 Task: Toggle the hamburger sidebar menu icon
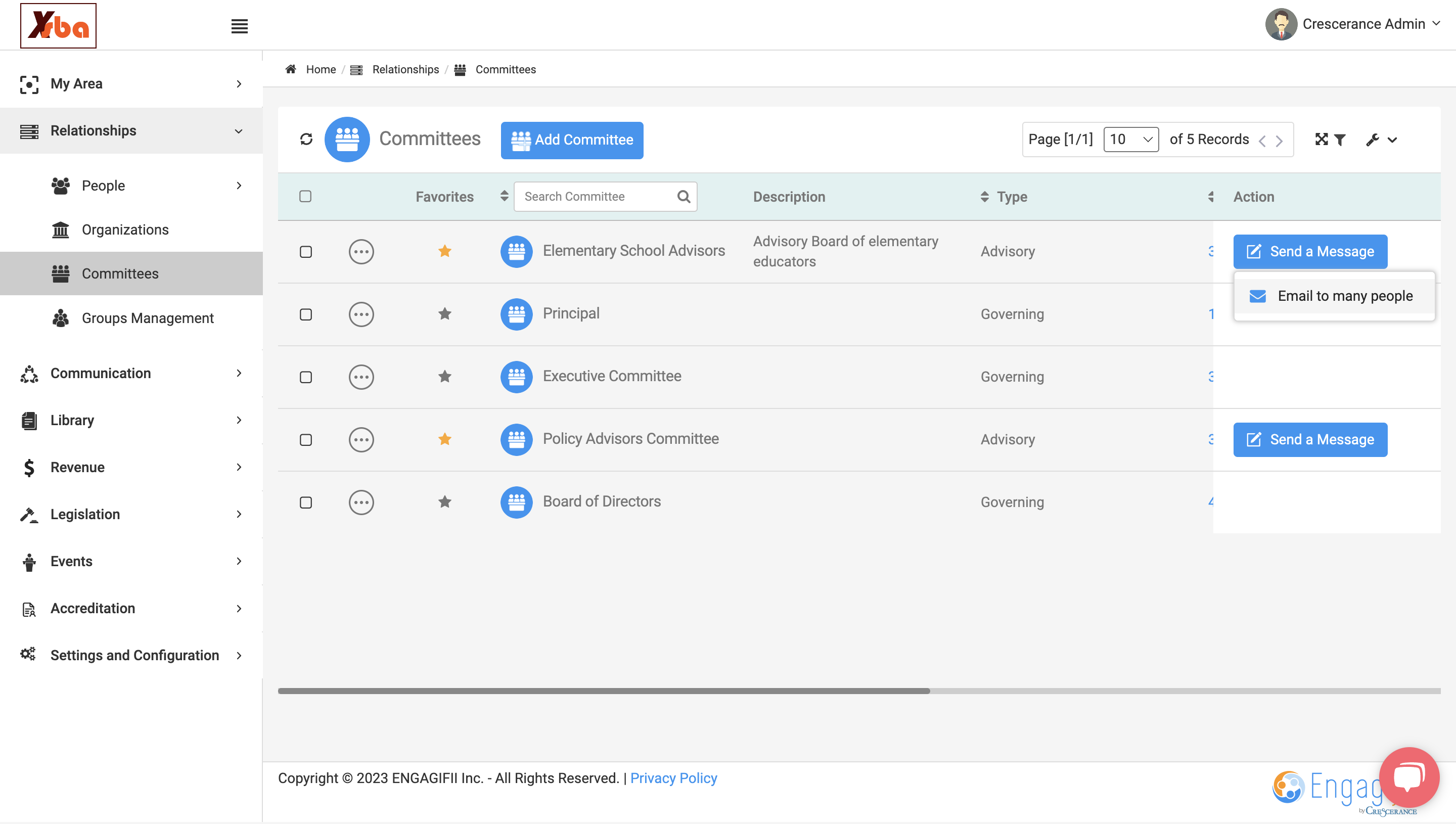239,26
